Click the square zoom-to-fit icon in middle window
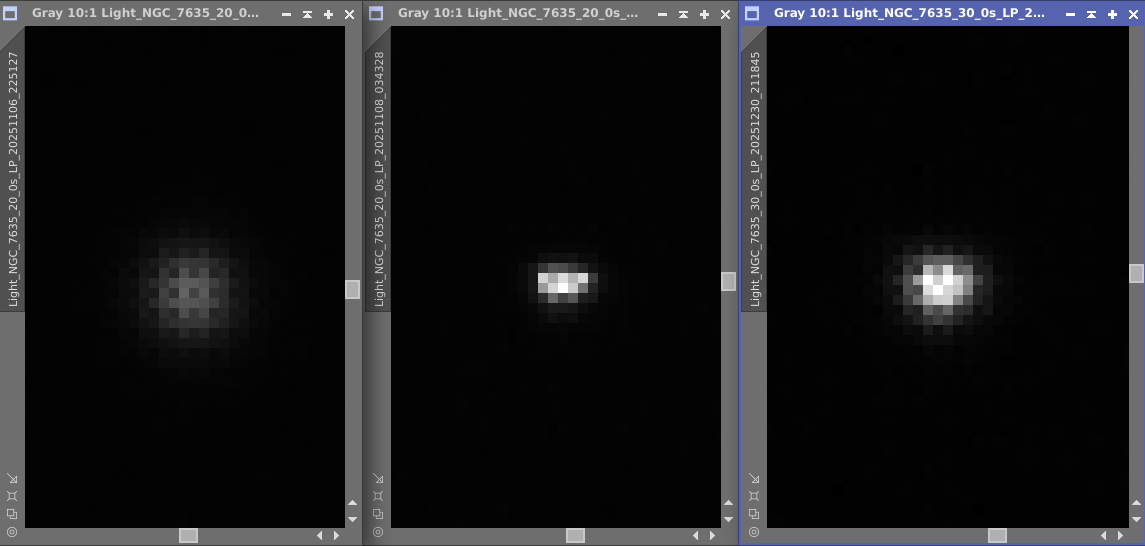The width and height of the screenshot is (1145, 546). click(x=378, y=496)
